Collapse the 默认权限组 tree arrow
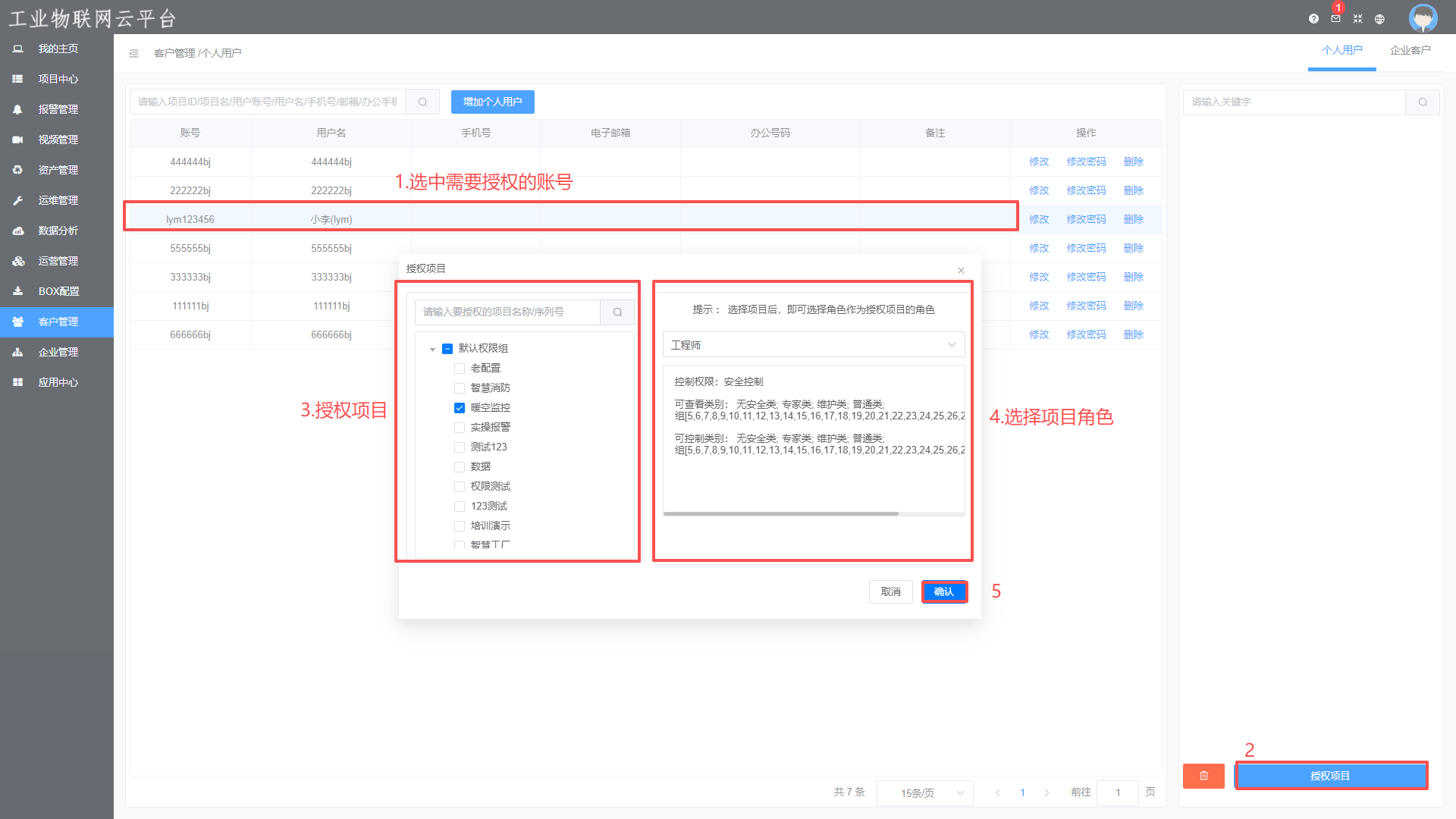This screenshot has height=819, width=1456. [x=432, y=350]
